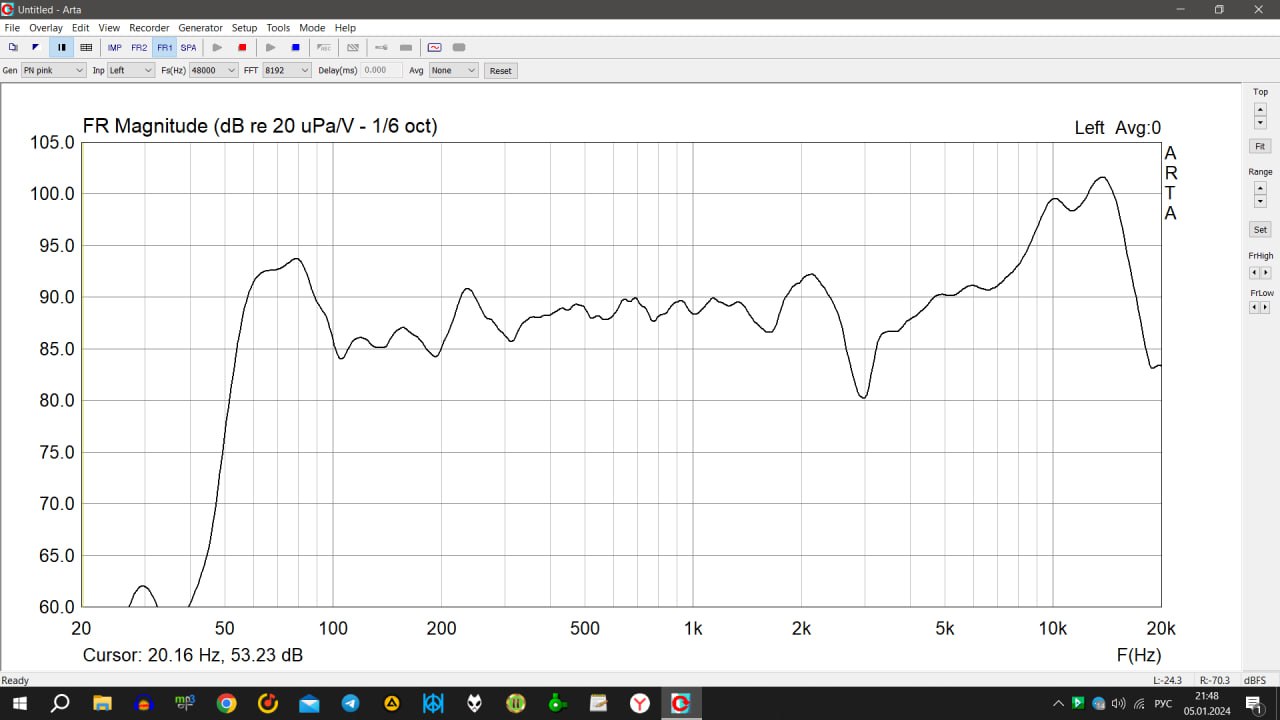Click the black-and-white contrast toolbar icon
Screen dimensions: 1280x720
(36, 47)
